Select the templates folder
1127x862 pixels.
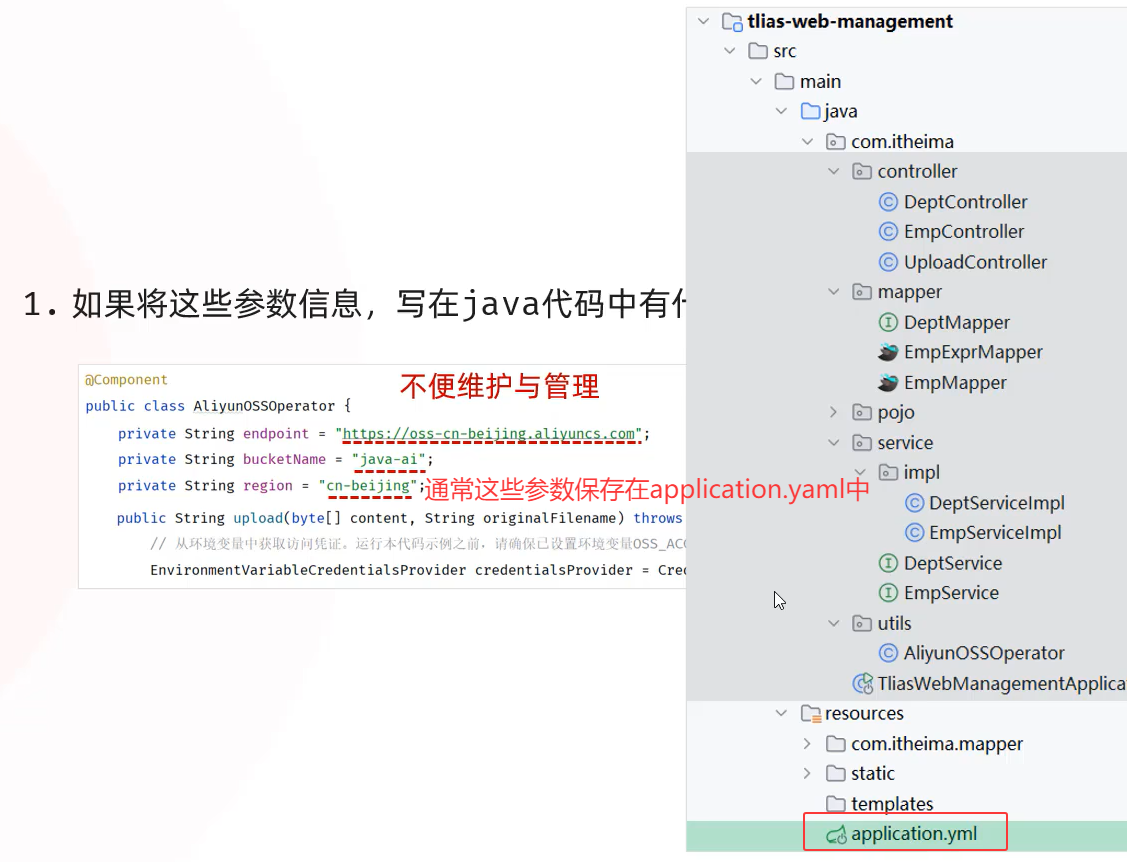click(892, 804)
